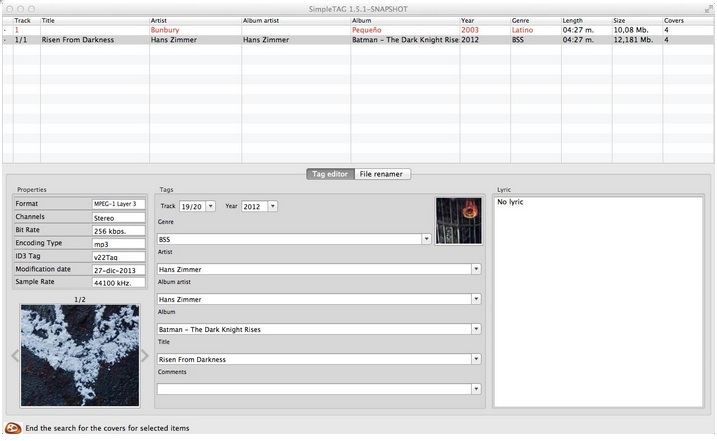717x441 pixels.
Task: Show the next cover with right arrow
Action: 145,355
